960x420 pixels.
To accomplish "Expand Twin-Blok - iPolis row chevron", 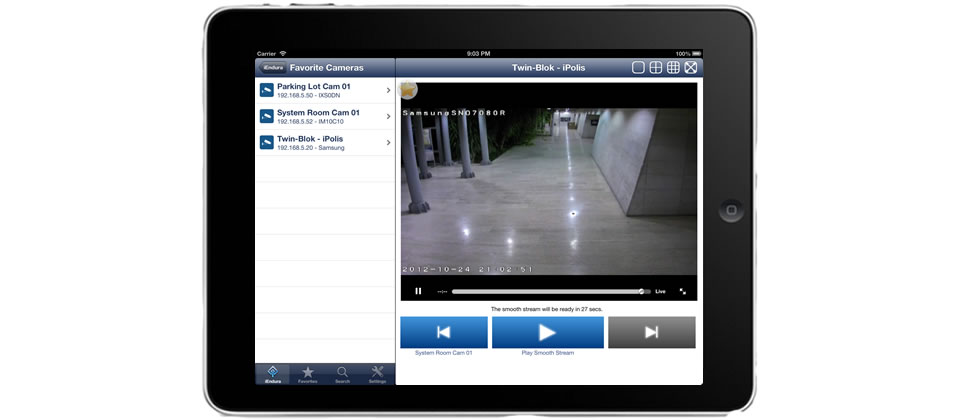I will click(389, 143).
